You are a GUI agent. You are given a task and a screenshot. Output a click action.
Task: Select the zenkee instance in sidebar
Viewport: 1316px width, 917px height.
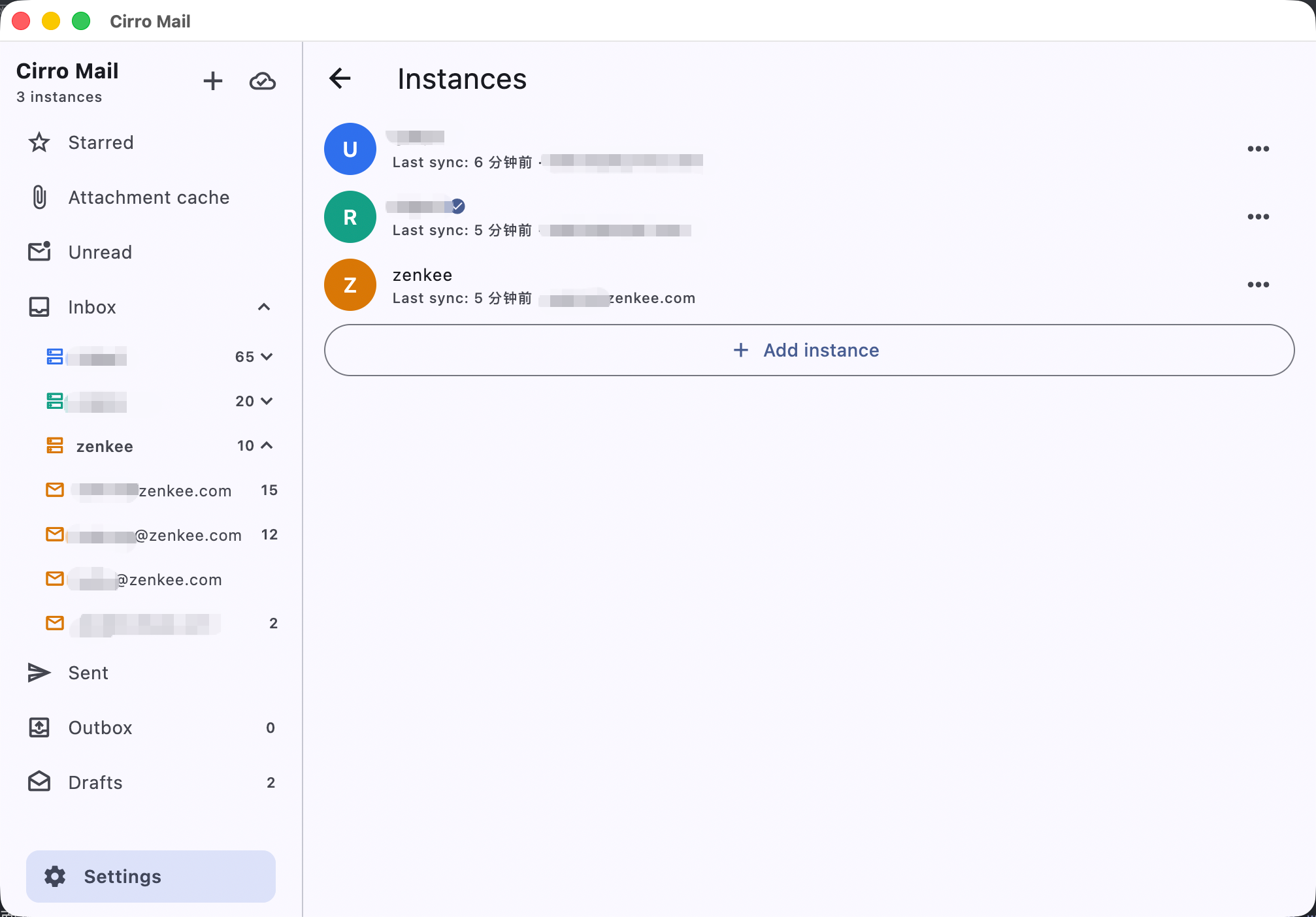coord(105,446)
